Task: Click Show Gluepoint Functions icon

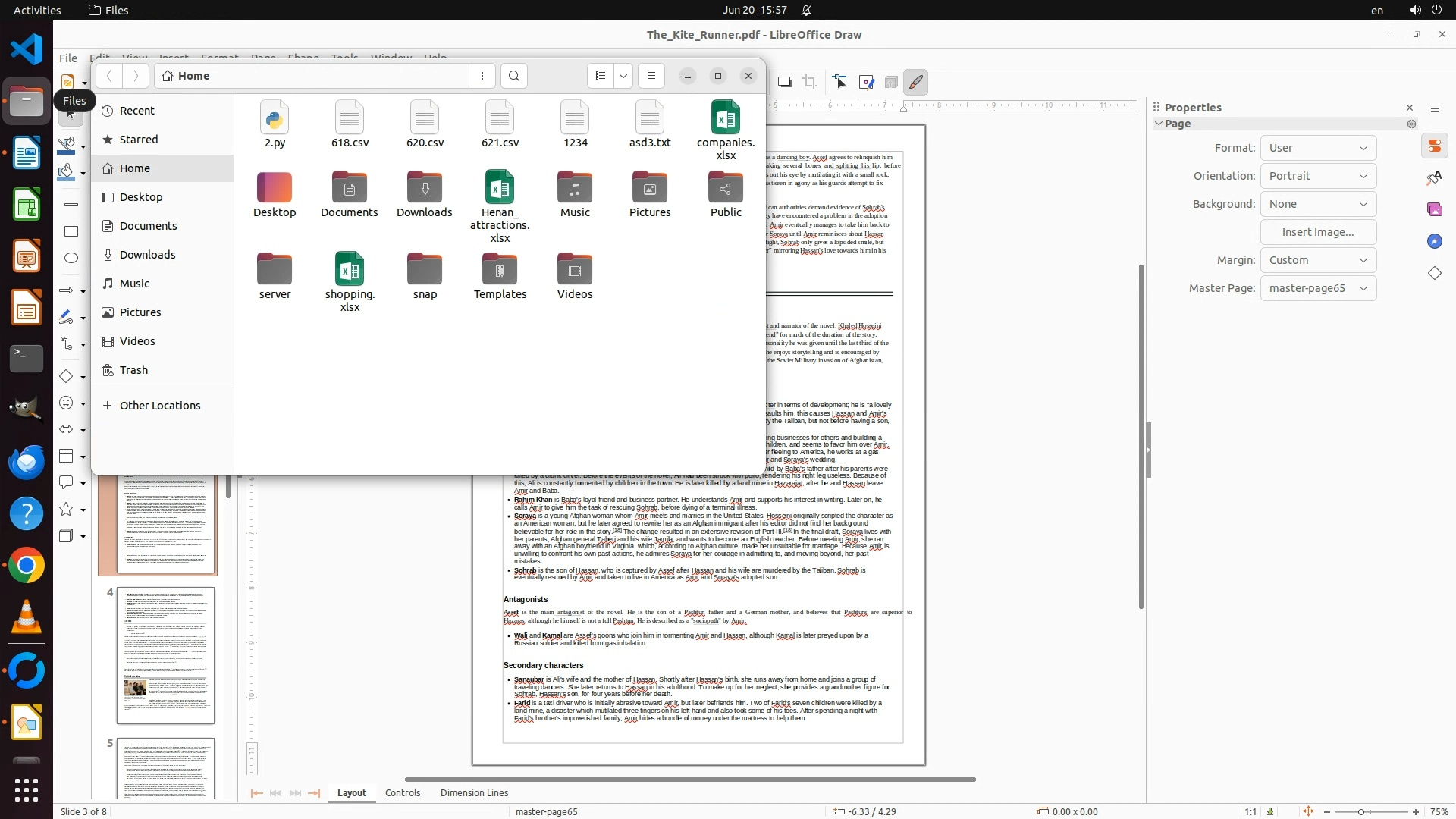Action: (x=866, y=82)
